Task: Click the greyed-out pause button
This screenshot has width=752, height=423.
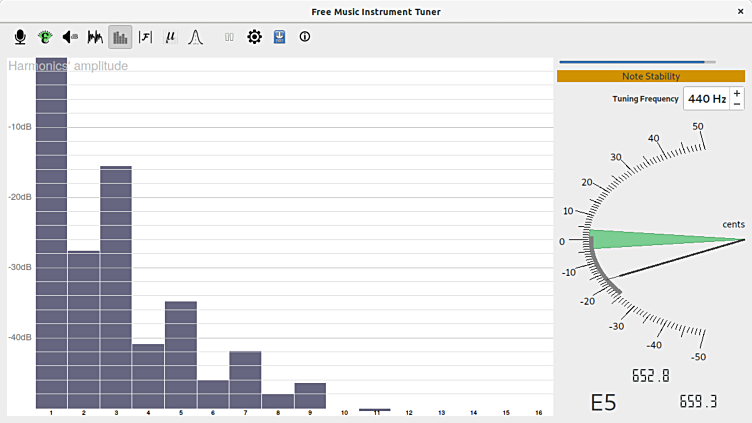Action: [x=230, y=38]
